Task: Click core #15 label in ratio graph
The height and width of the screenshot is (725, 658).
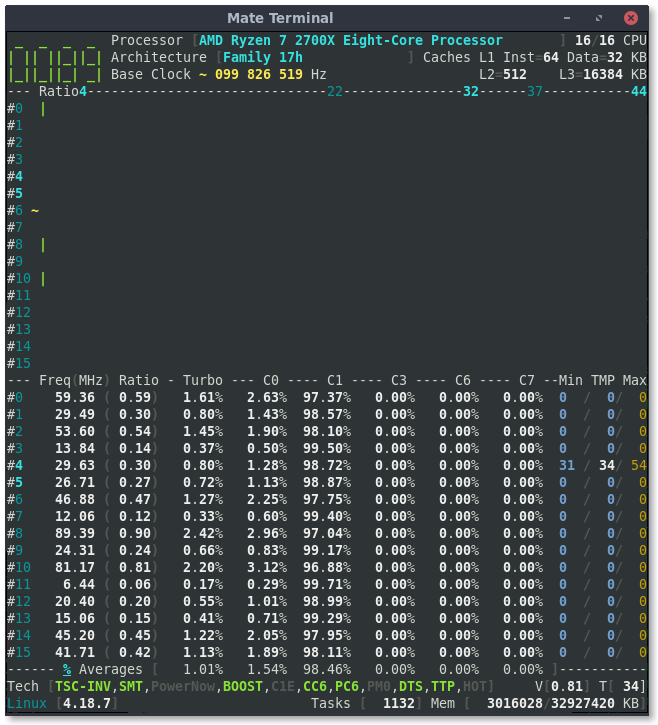Action: [19, 363]
